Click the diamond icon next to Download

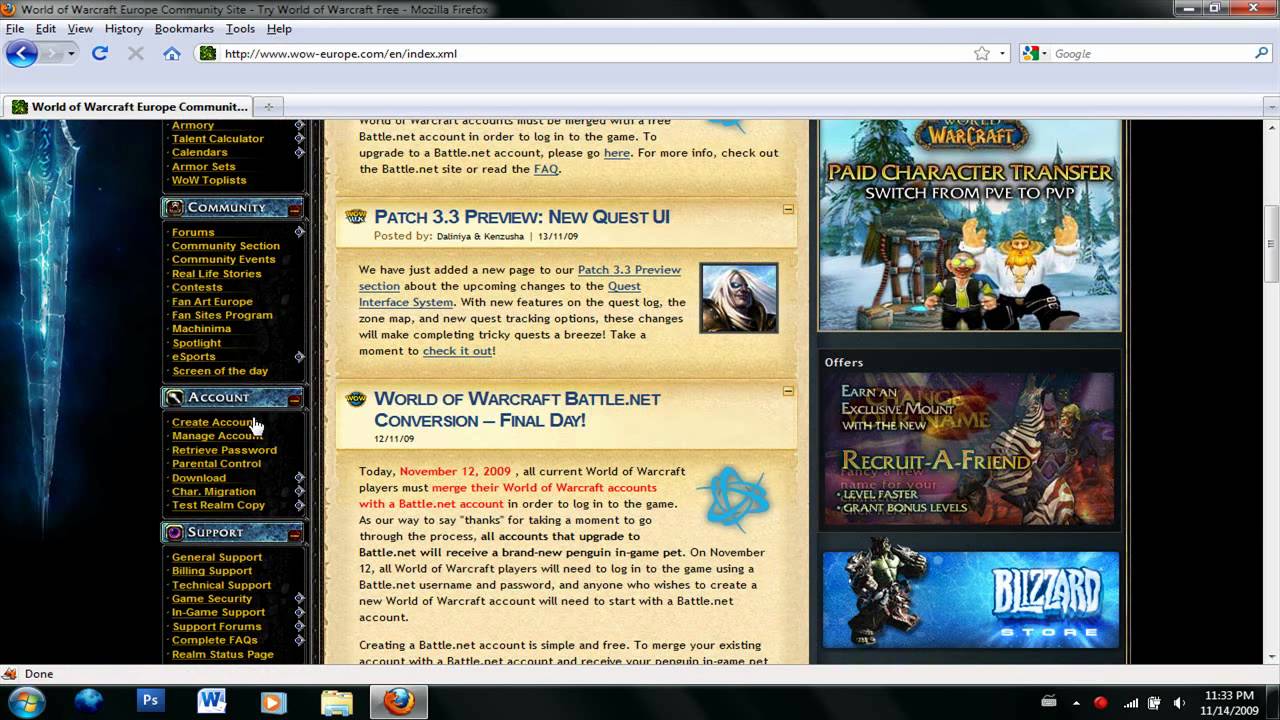click(x=299, y=477)
